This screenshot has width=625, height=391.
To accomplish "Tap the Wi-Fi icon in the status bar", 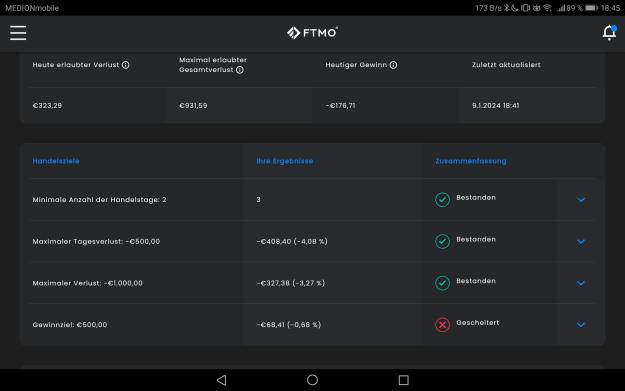I will tap(547, 8).
